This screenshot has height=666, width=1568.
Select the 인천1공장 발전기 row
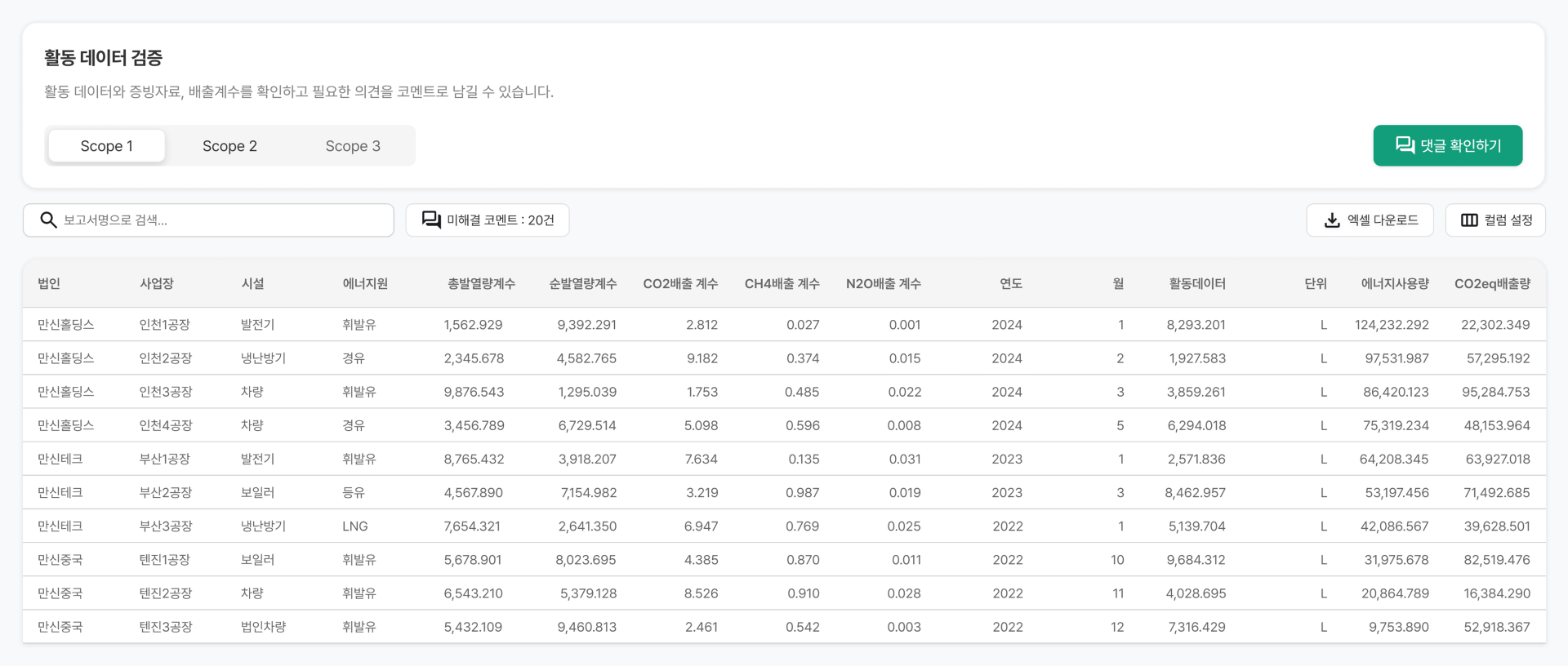[784, 325]
